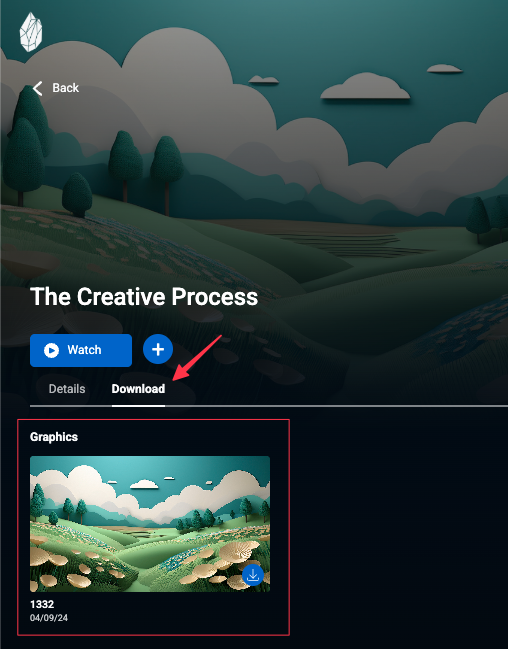Select the Download tab
508x649 pixels.
click(138, 389)
